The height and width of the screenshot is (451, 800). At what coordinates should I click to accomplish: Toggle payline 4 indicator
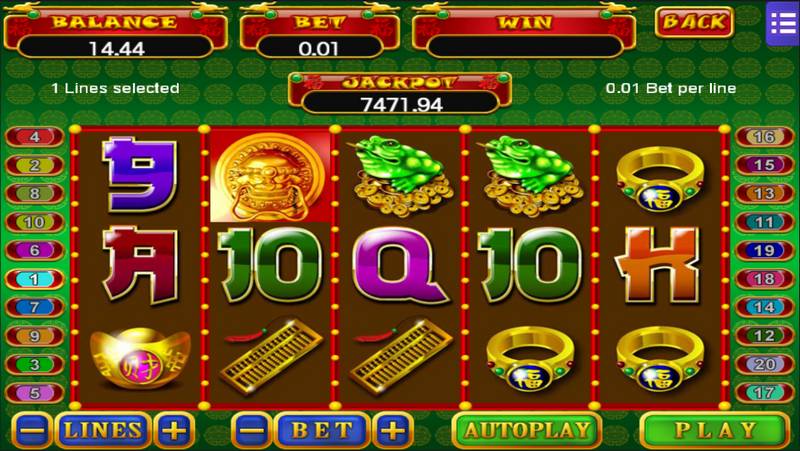click(35, 137)
